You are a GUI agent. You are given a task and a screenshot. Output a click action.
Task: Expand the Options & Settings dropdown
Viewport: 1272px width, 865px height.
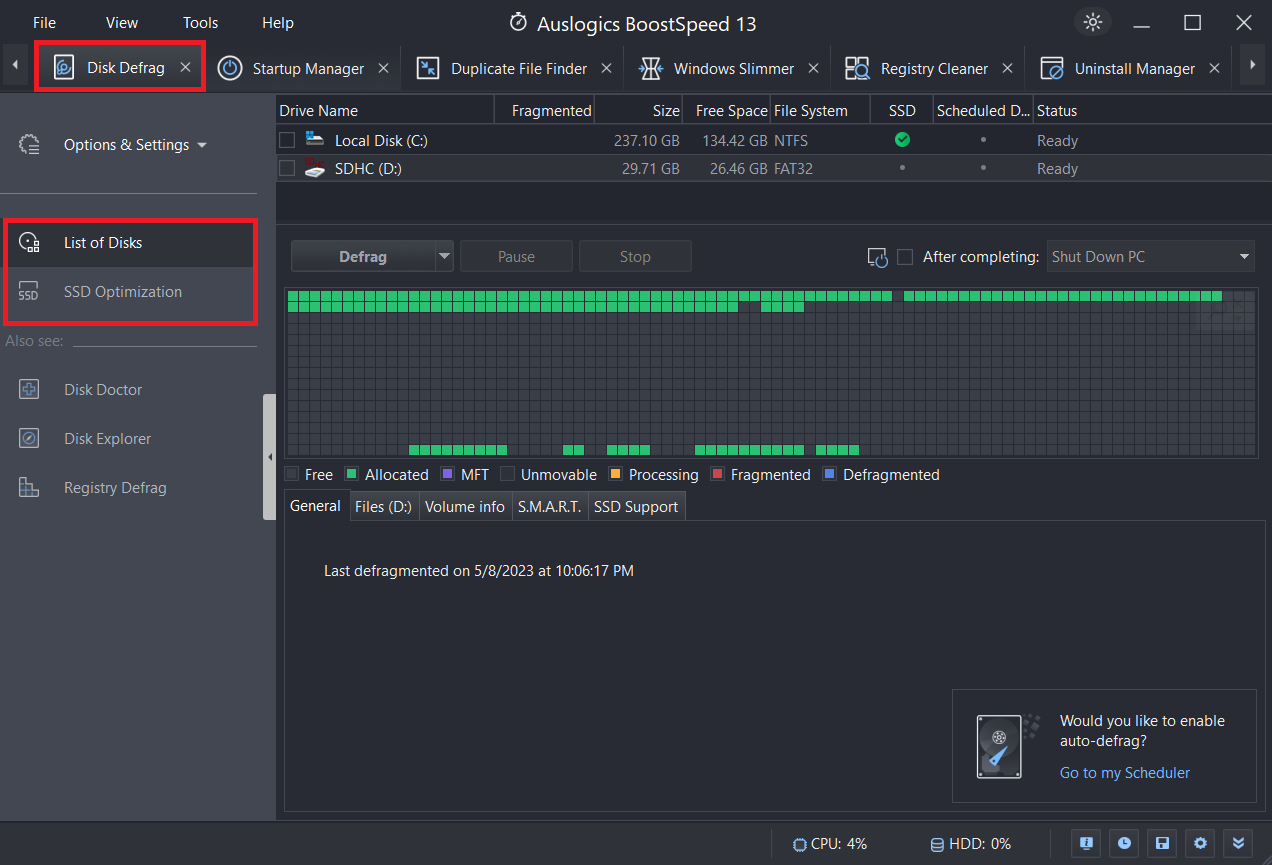pos(202,145)
